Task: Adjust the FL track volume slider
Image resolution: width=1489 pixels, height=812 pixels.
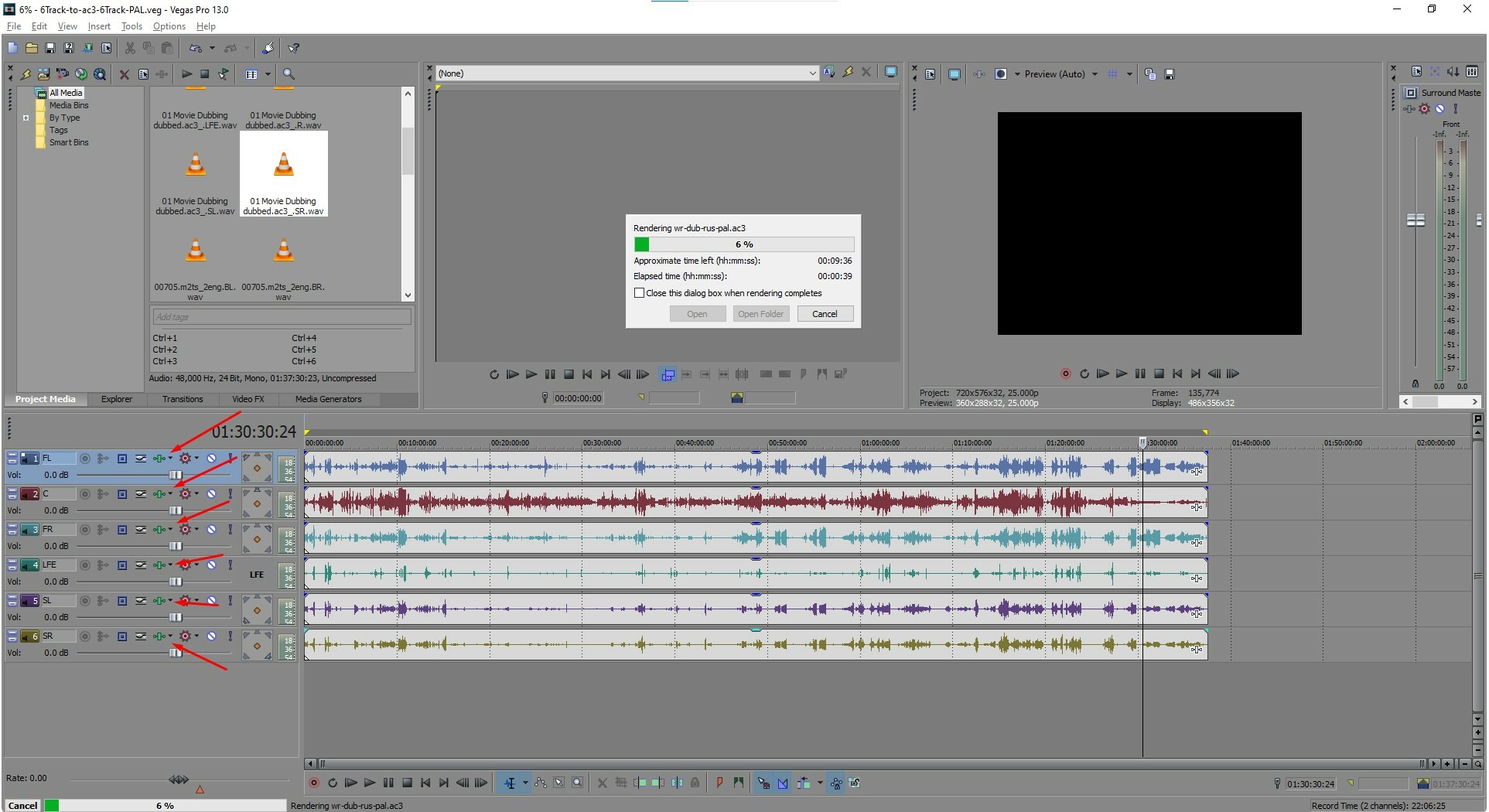Action: tap(176, 475)
